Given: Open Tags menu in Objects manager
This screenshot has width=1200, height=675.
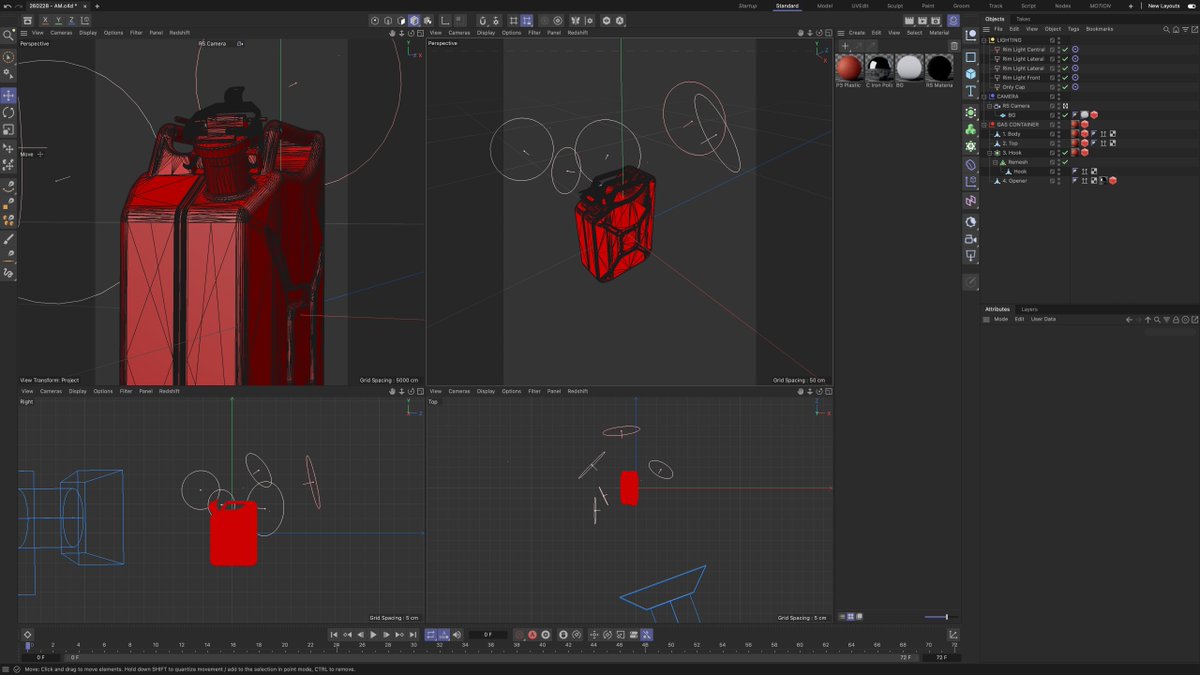Looking at the screenshot, I should [1073, 29].
